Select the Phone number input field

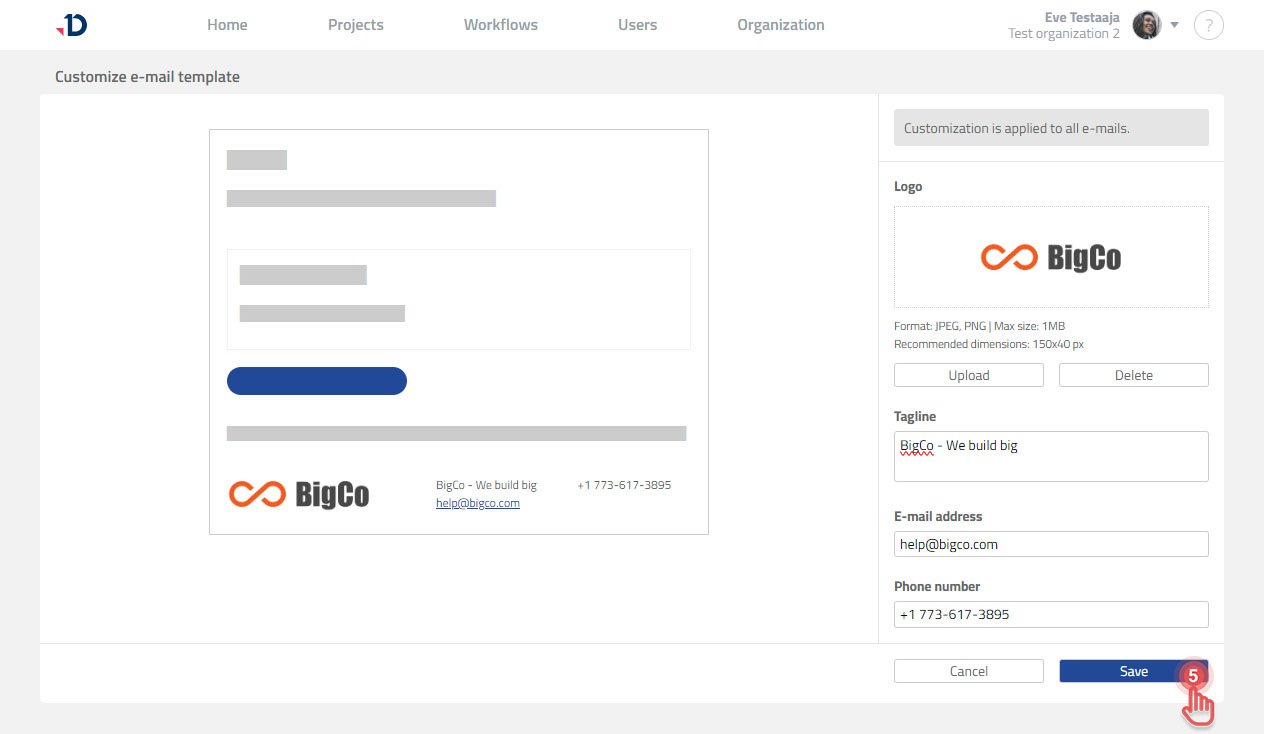coord(1051,614)
